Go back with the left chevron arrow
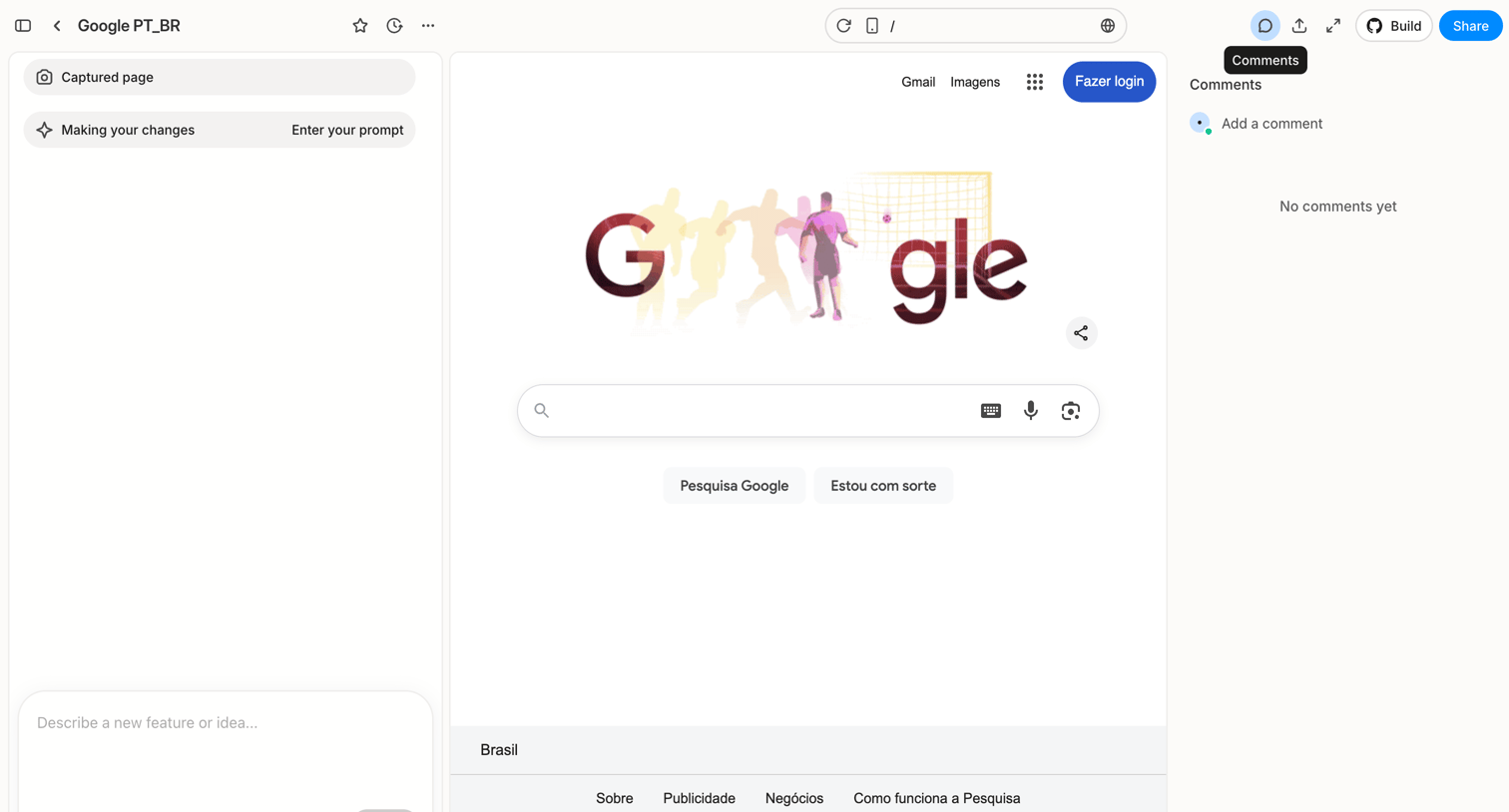 click(x=57, y=26)
